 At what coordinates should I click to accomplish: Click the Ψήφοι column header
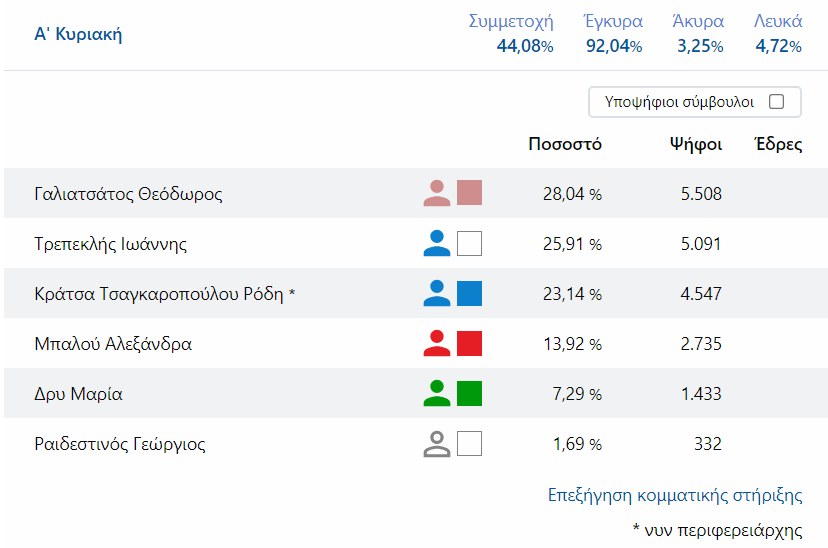(x=696, y=144)
